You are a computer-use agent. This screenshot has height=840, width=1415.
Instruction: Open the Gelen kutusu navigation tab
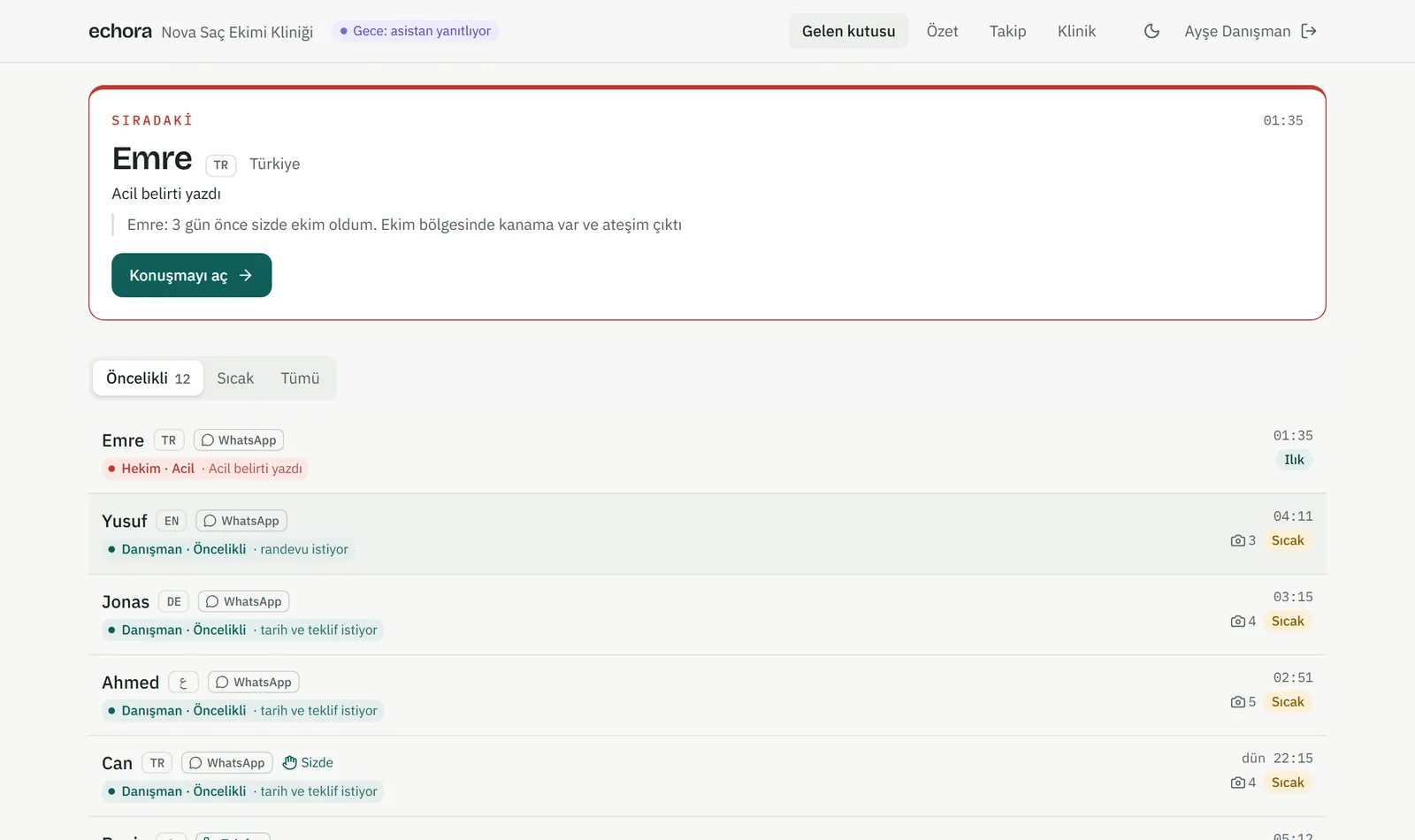click(x=848, y=31)
